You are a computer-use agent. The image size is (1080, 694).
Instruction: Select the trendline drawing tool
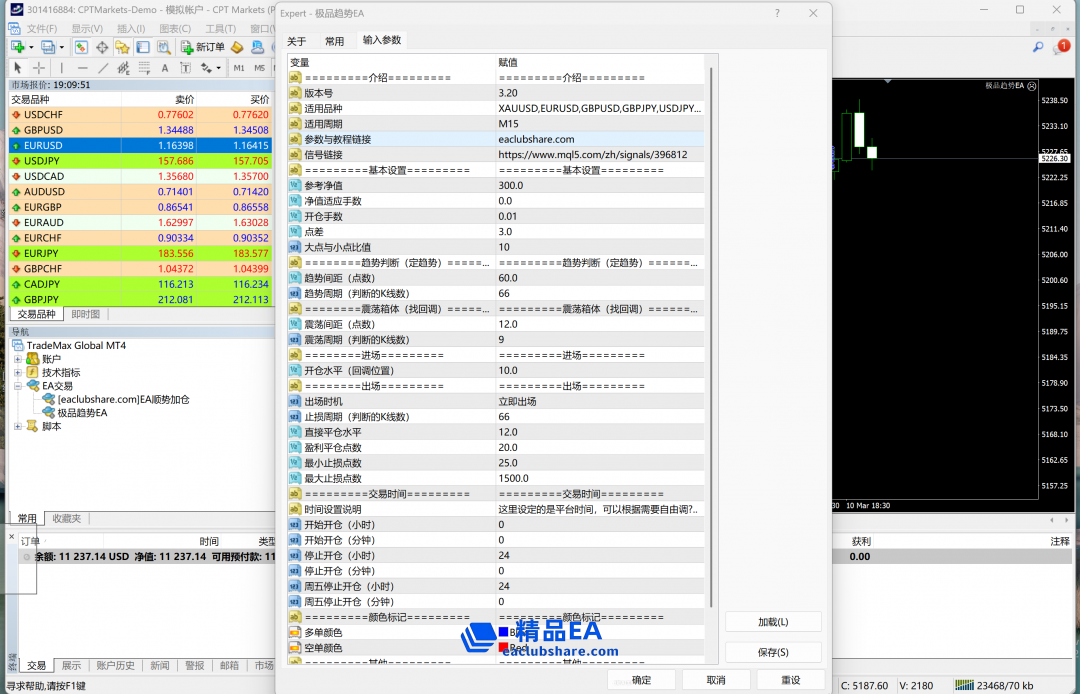pyautogui.click(x=103, y=68)
